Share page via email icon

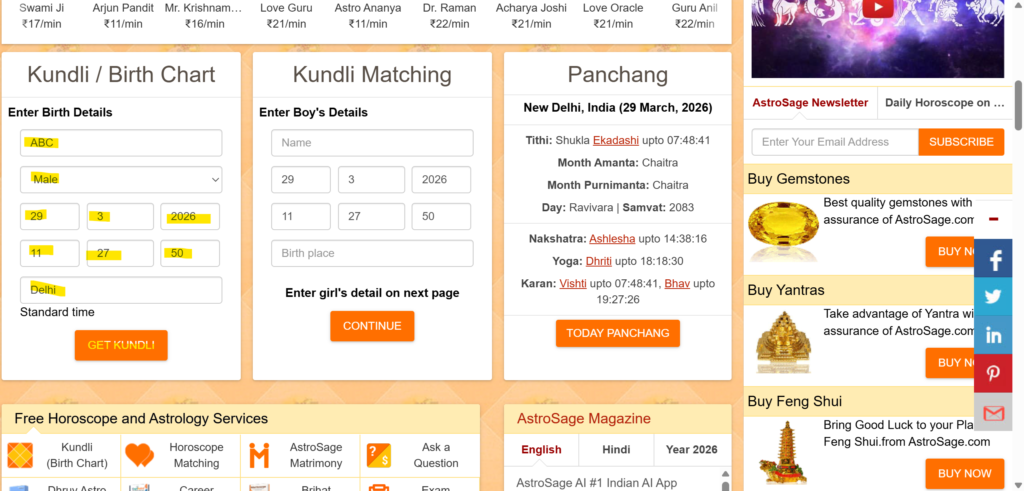click(x=993, y=411)
